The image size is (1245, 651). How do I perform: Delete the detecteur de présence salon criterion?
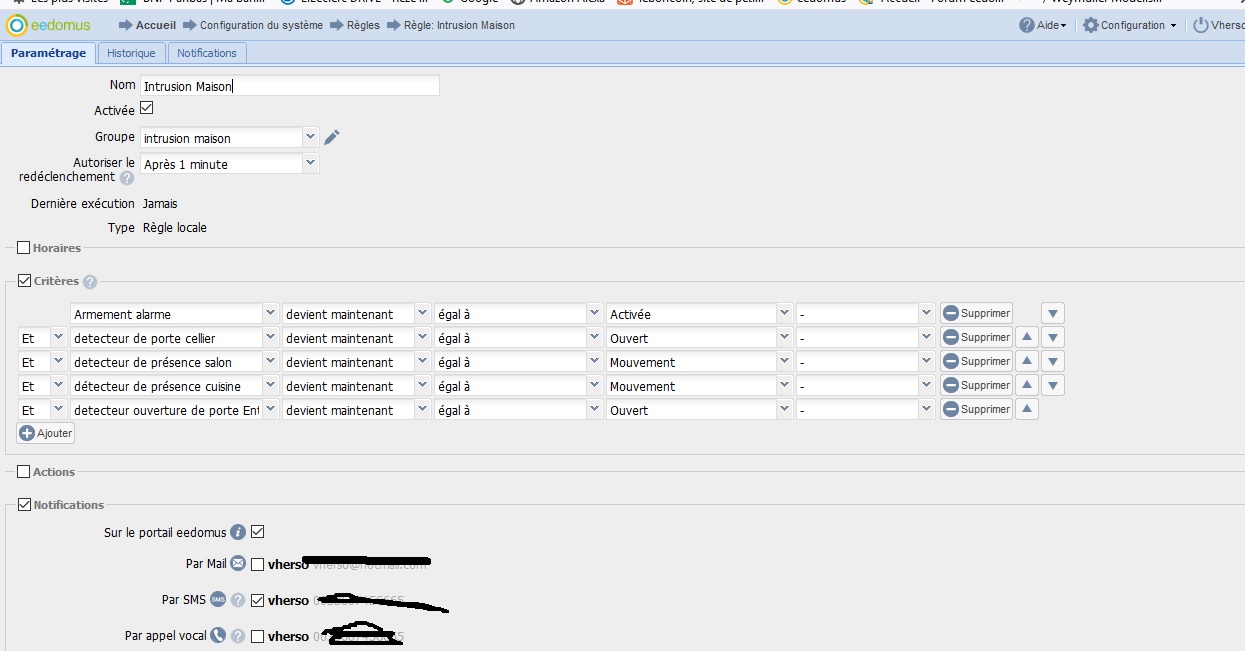[976, 361]
